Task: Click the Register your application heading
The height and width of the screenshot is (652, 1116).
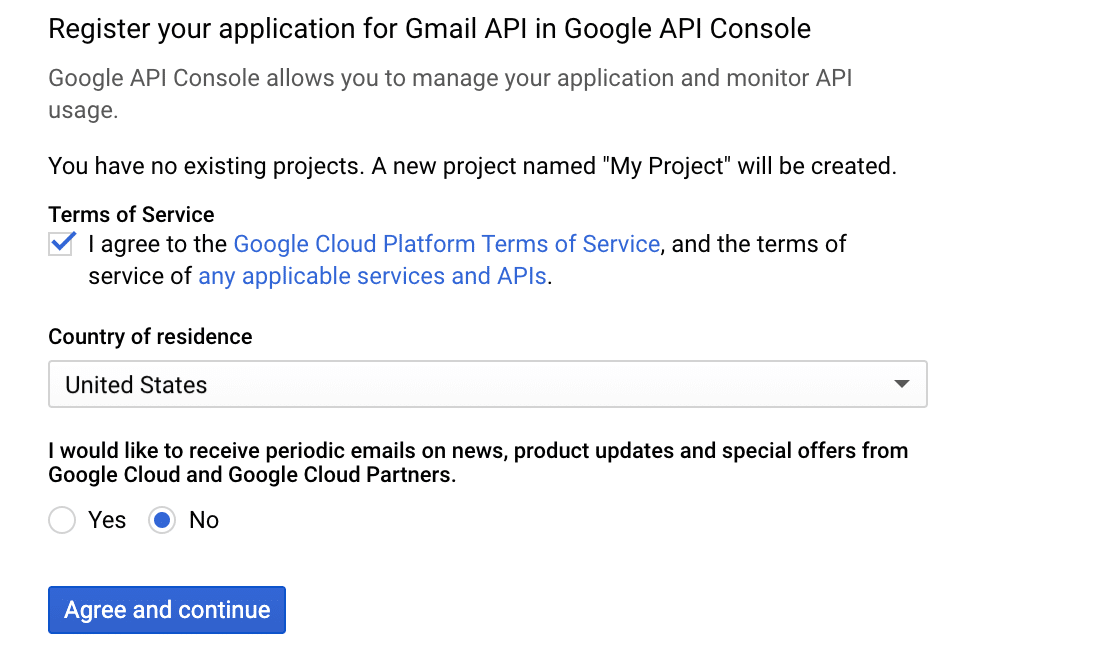Action: 429,29
